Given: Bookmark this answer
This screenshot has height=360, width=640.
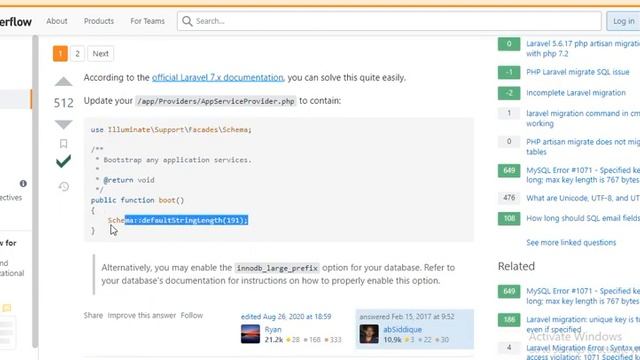Looking at the screenshot, I should 63,144.
